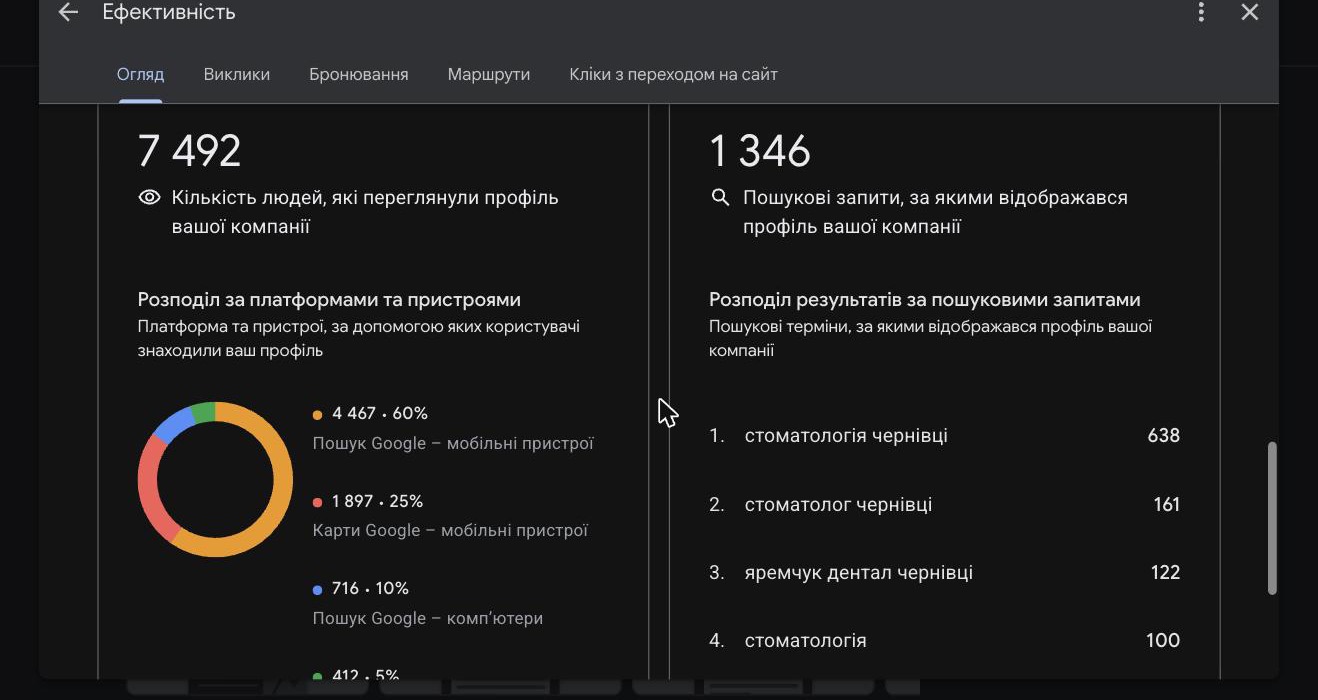Click the value 122
Image resolution: width=1318 pixels, height=700 pixels.
tap(1166, 573)
